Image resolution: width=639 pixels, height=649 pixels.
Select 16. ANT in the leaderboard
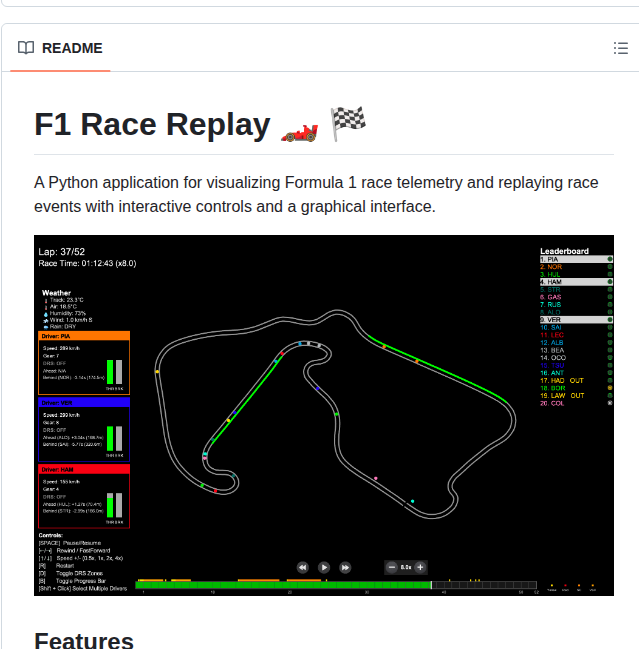(x=576, y=373)
